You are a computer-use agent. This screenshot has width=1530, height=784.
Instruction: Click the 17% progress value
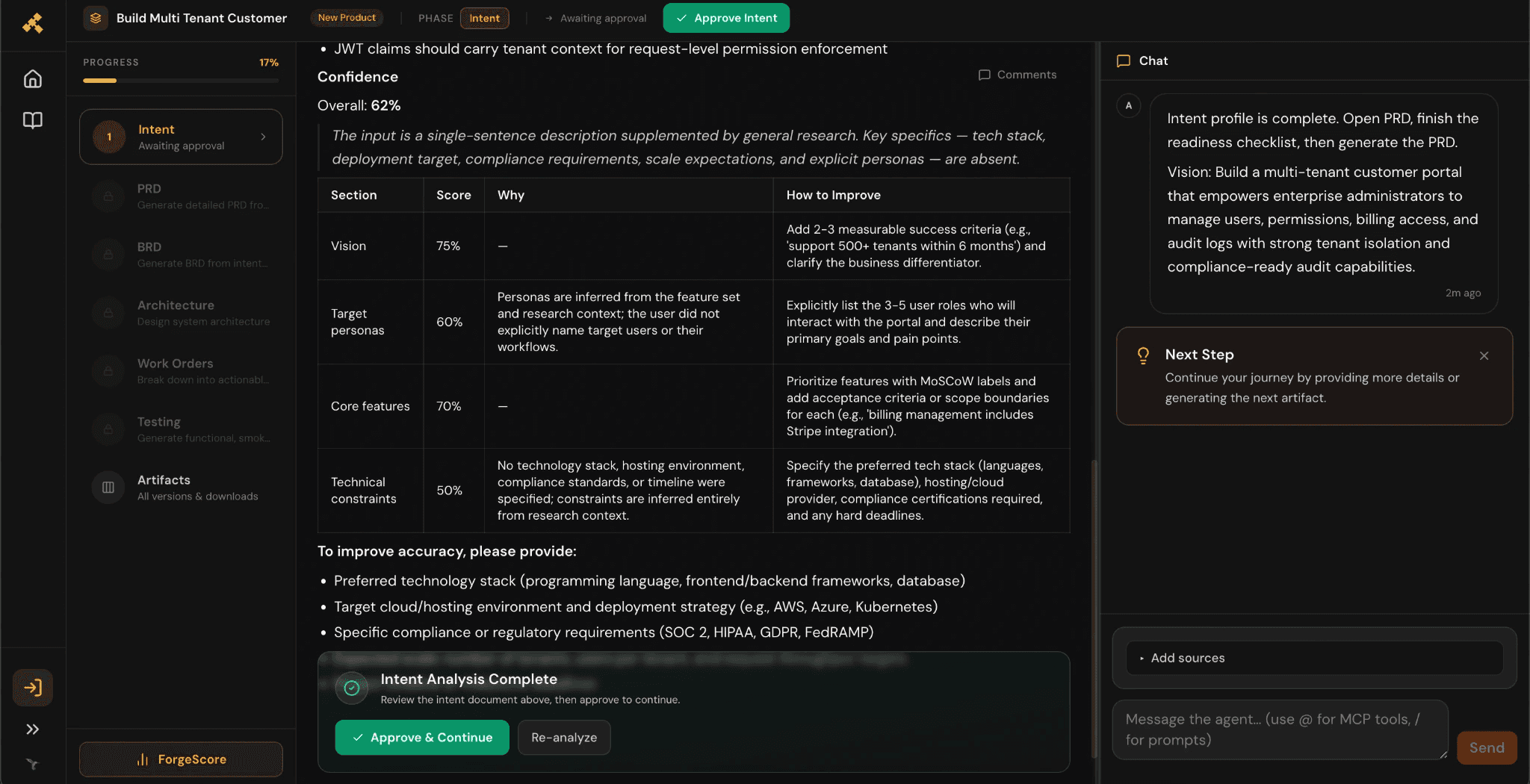point(269,63)
